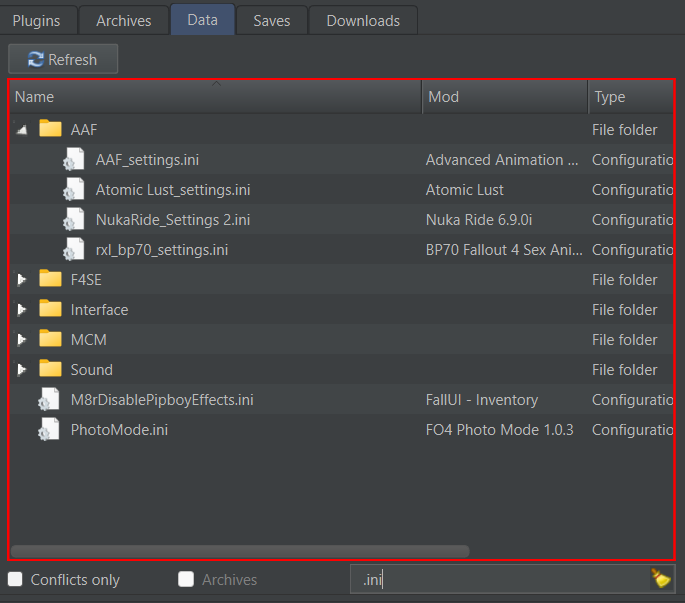
Task: Click the Sound folder name
Action: [92, 370]
